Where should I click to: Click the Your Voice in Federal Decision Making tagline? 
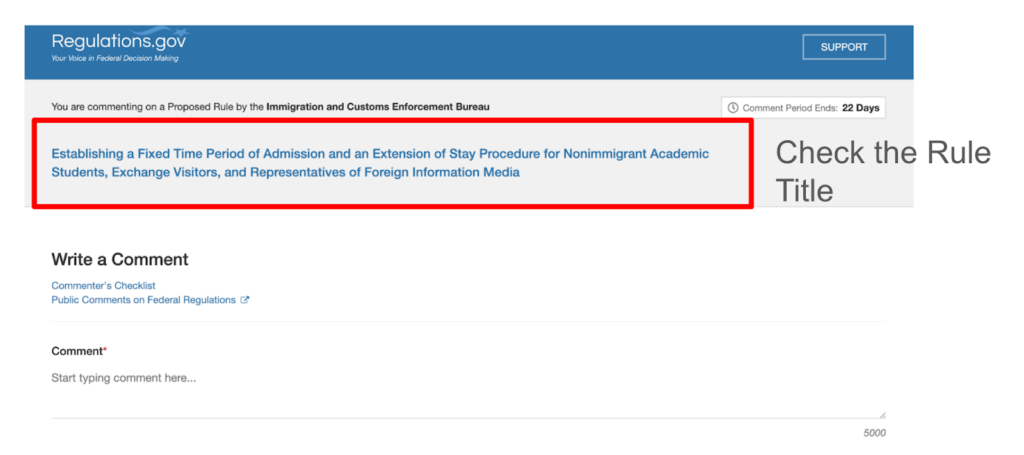pyautogui.click(x=115, y=59)
